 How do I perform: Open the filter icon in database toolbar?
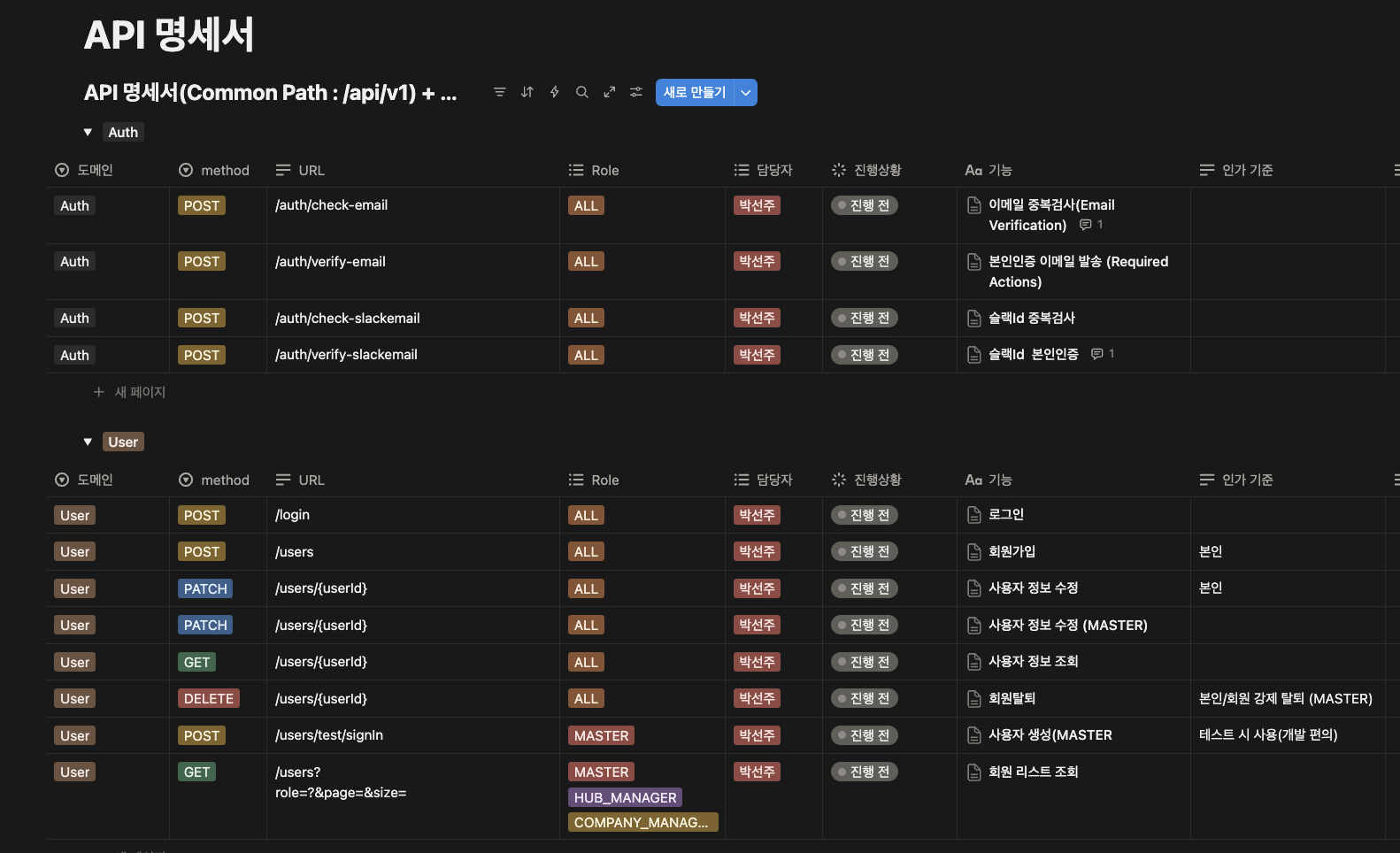[500, 92]
